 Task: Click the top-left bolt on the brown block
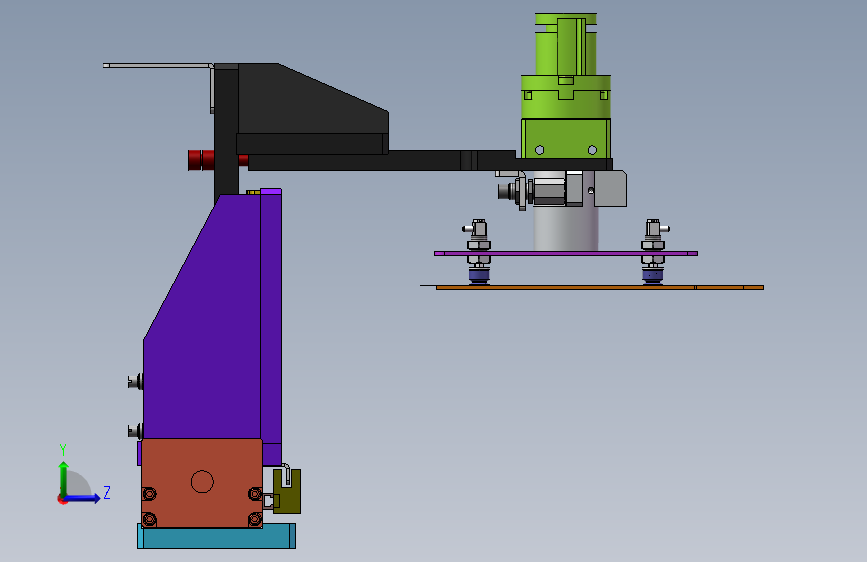click(149, 494)
